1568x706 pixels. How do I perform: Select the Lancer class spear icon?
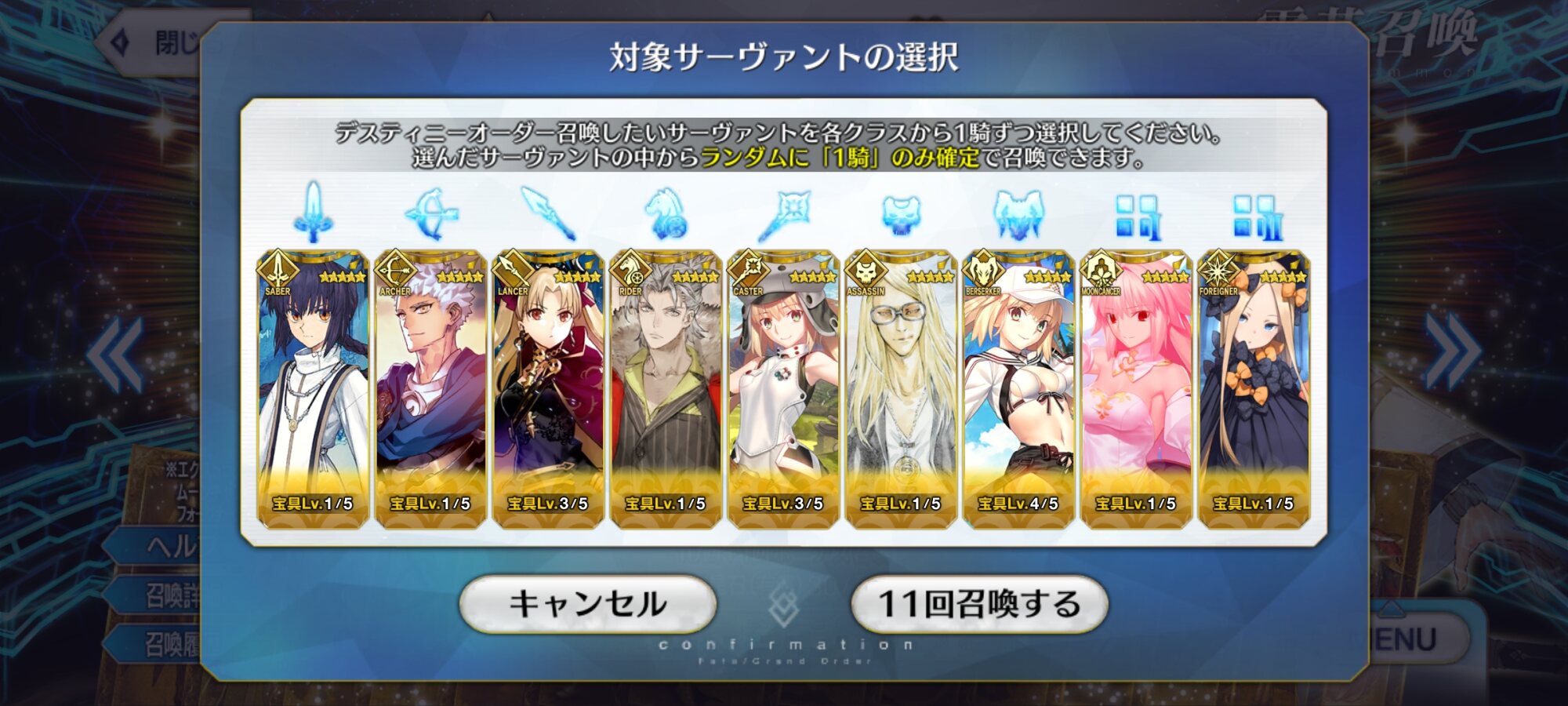[x=548, y=213]
